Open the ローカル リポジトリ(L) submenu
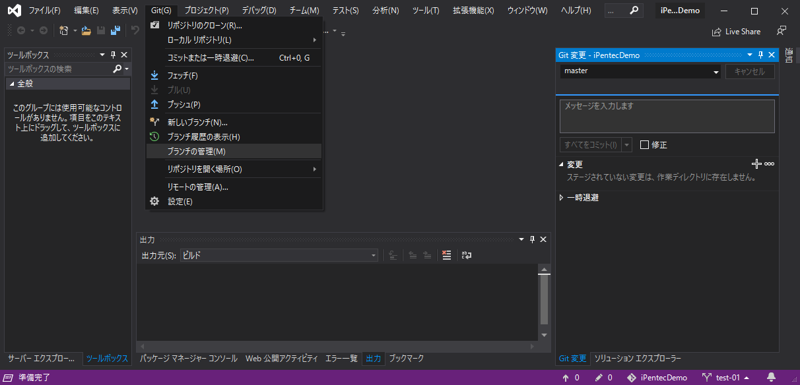Screen dimensions: 800x385 point(234,39)
